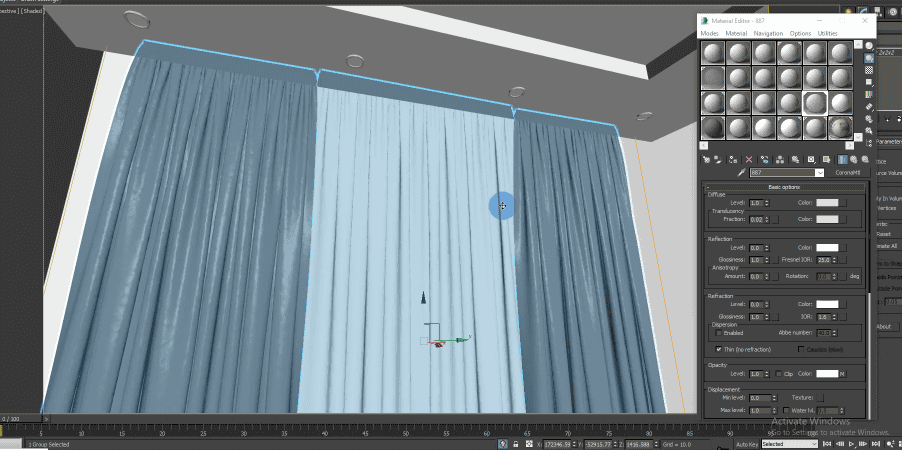Viewport: 902px width, 450px height.
Task: Click Video Color Check icon
Action: (x=869, y=94)
